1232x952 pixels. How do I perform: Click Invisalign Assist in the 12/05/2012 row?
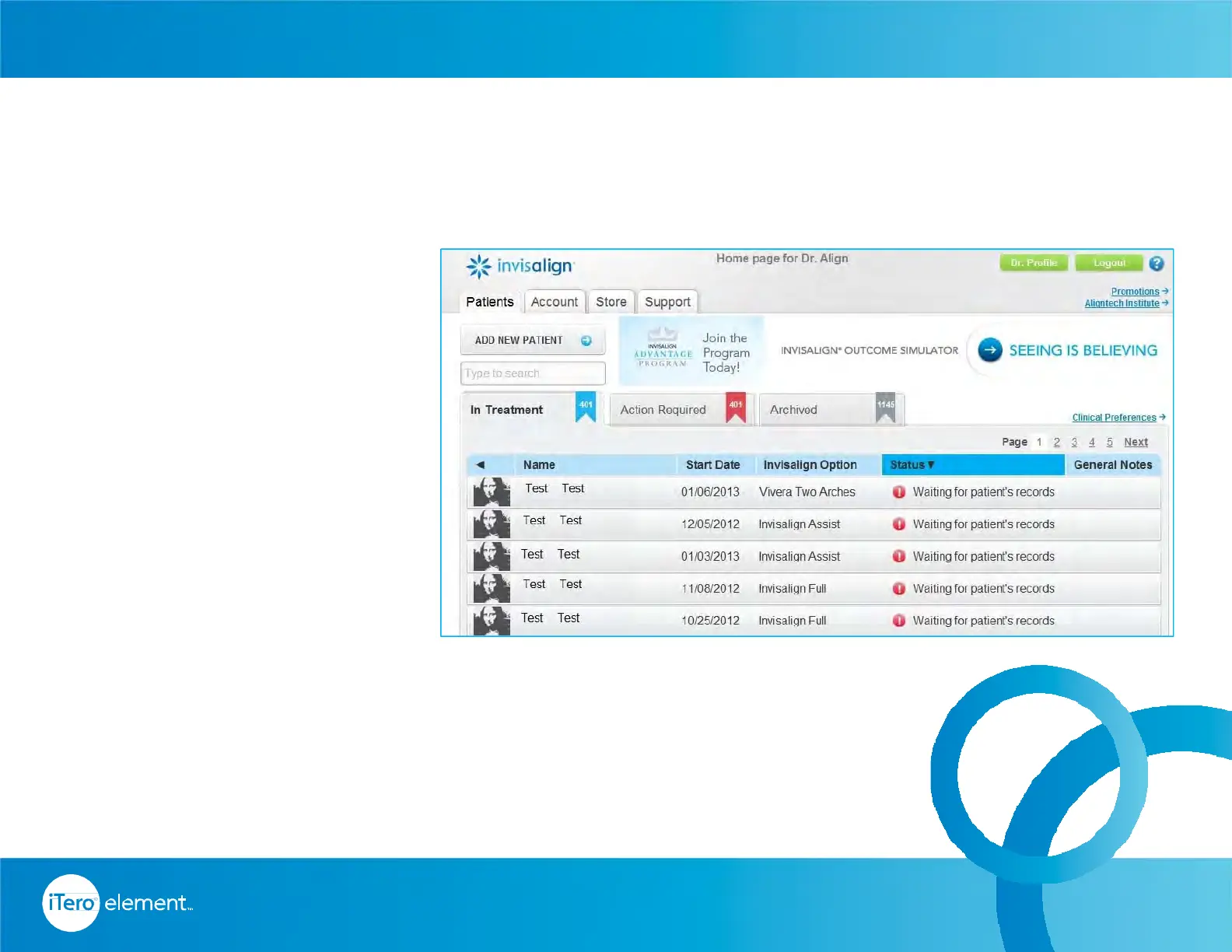click(x=800, y=524)
